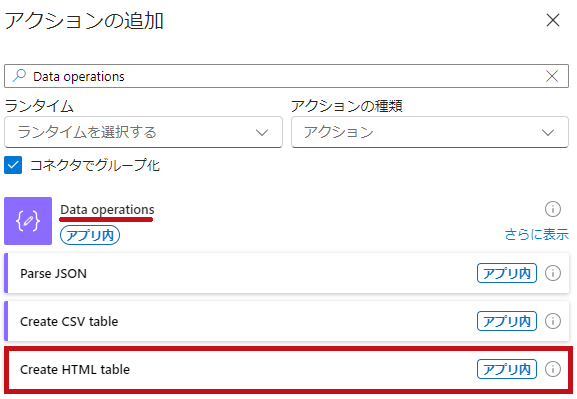Click アプリ内 badge under Data operations
Screen dimensions: 577x399
[90, 235]
